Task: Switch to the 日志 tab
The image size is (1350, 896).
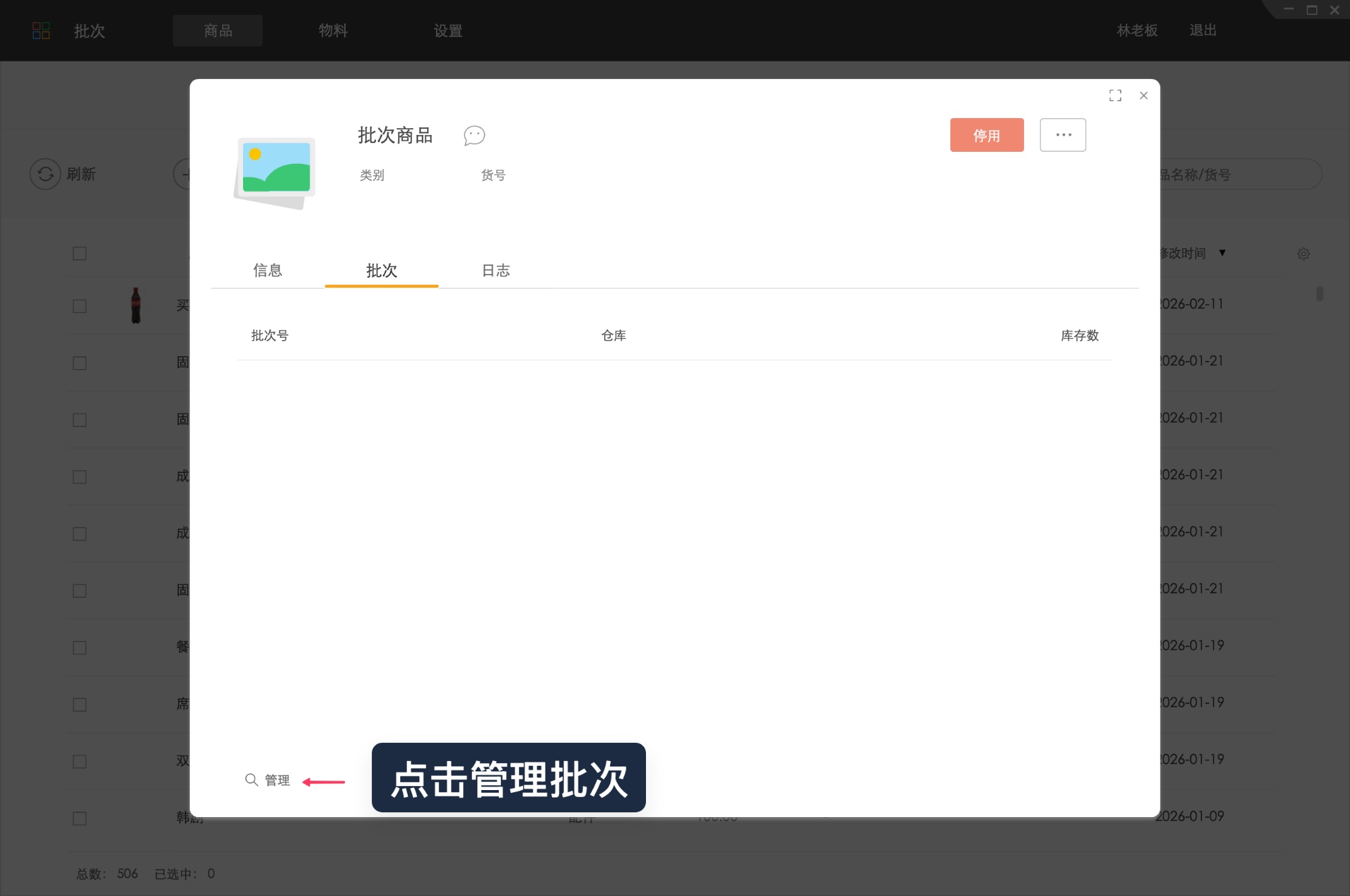Action: (x=495, y=271)
